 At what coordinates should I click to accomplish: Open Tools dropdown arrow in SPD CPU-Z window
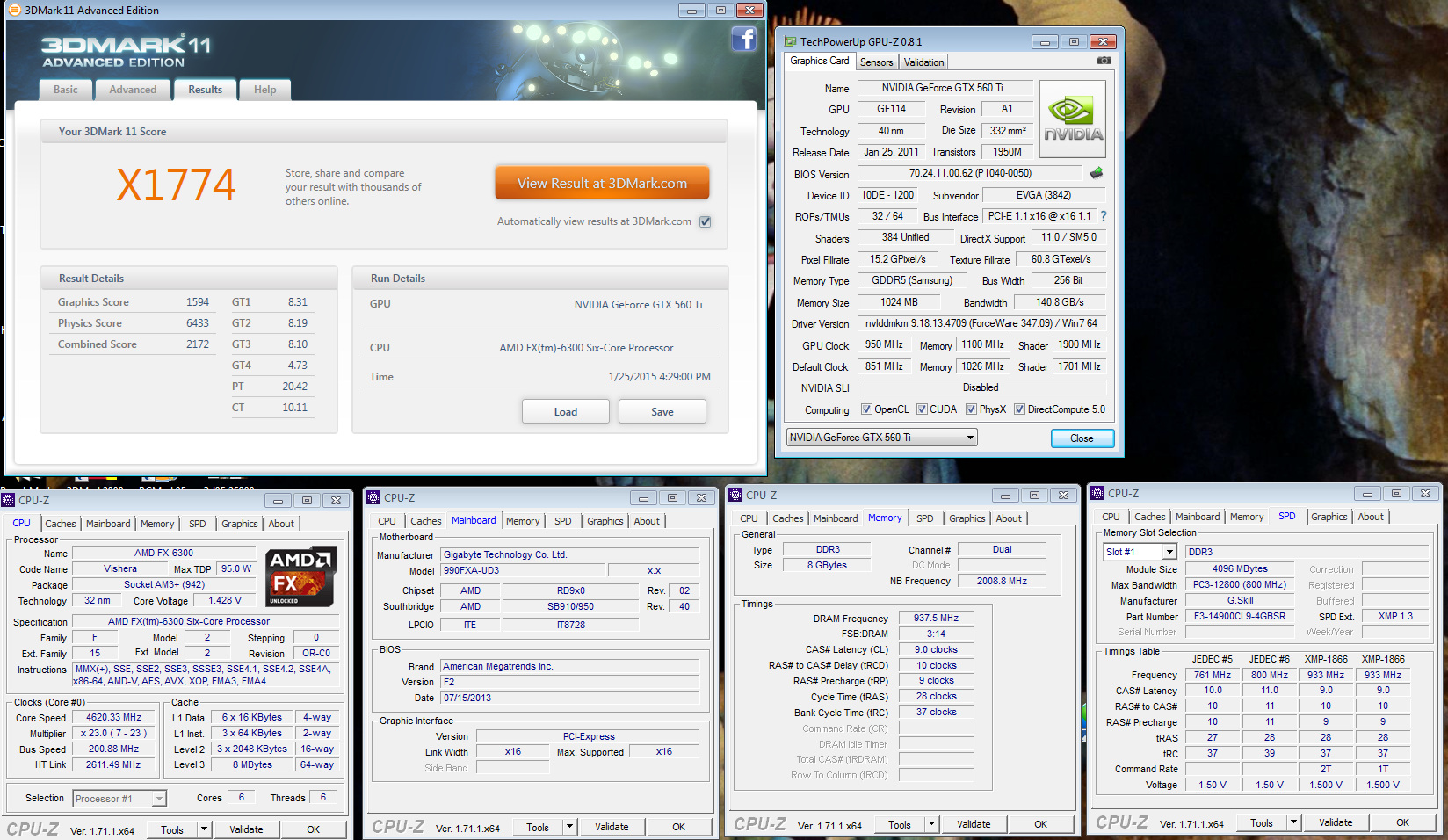point(1293,822)
